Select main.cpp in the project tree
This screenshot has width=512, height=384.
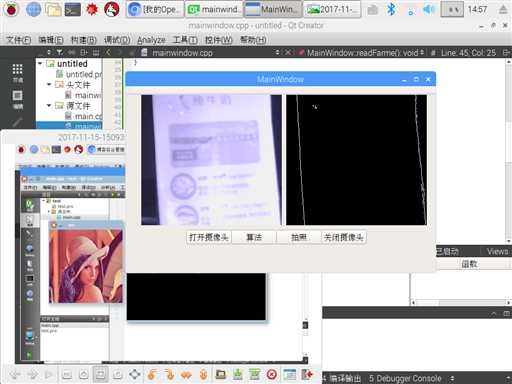84,116
